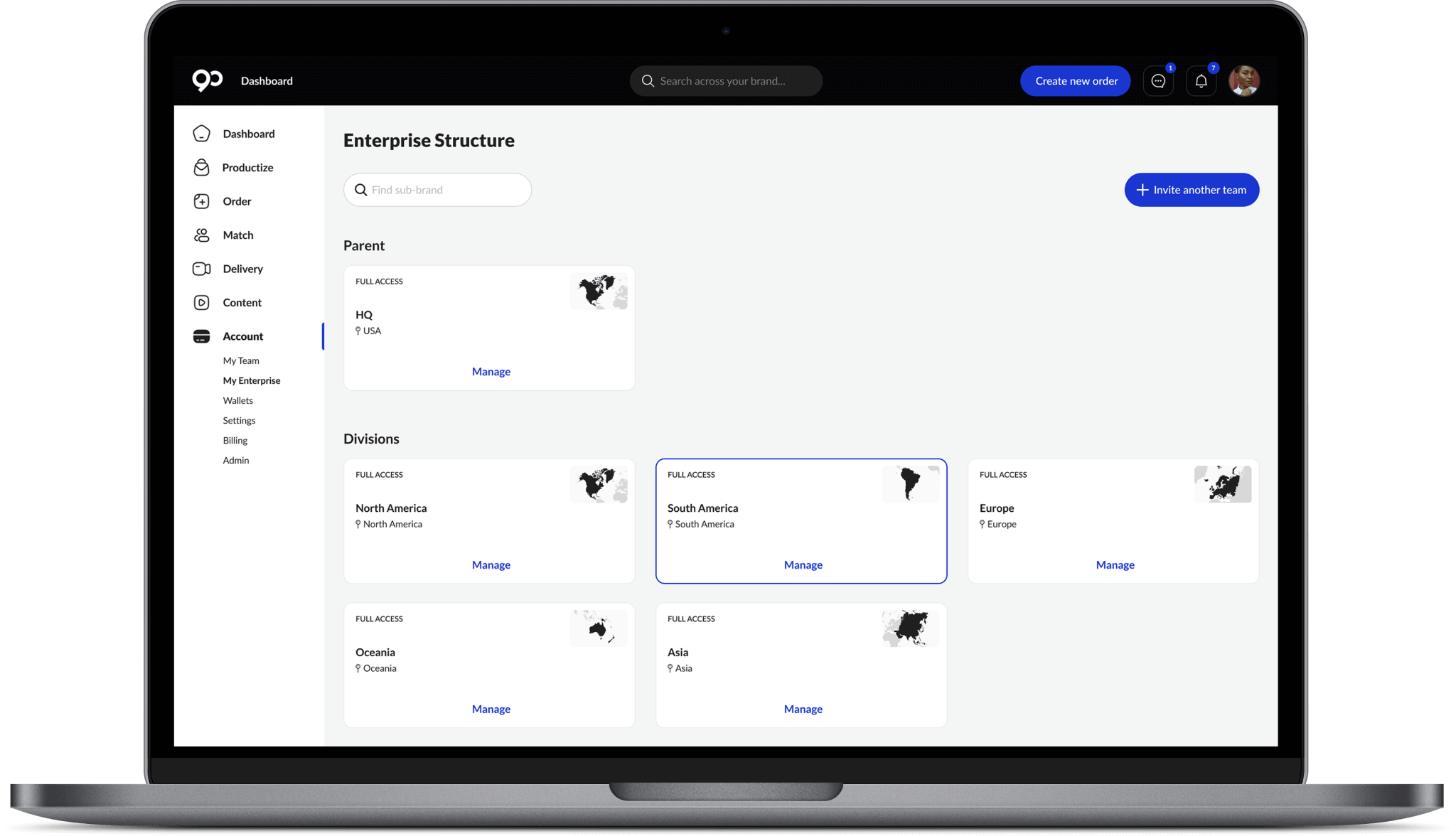The image size is (1456, 836).
Task: Select the Content sidebar icon
Action: coord(201,301)
